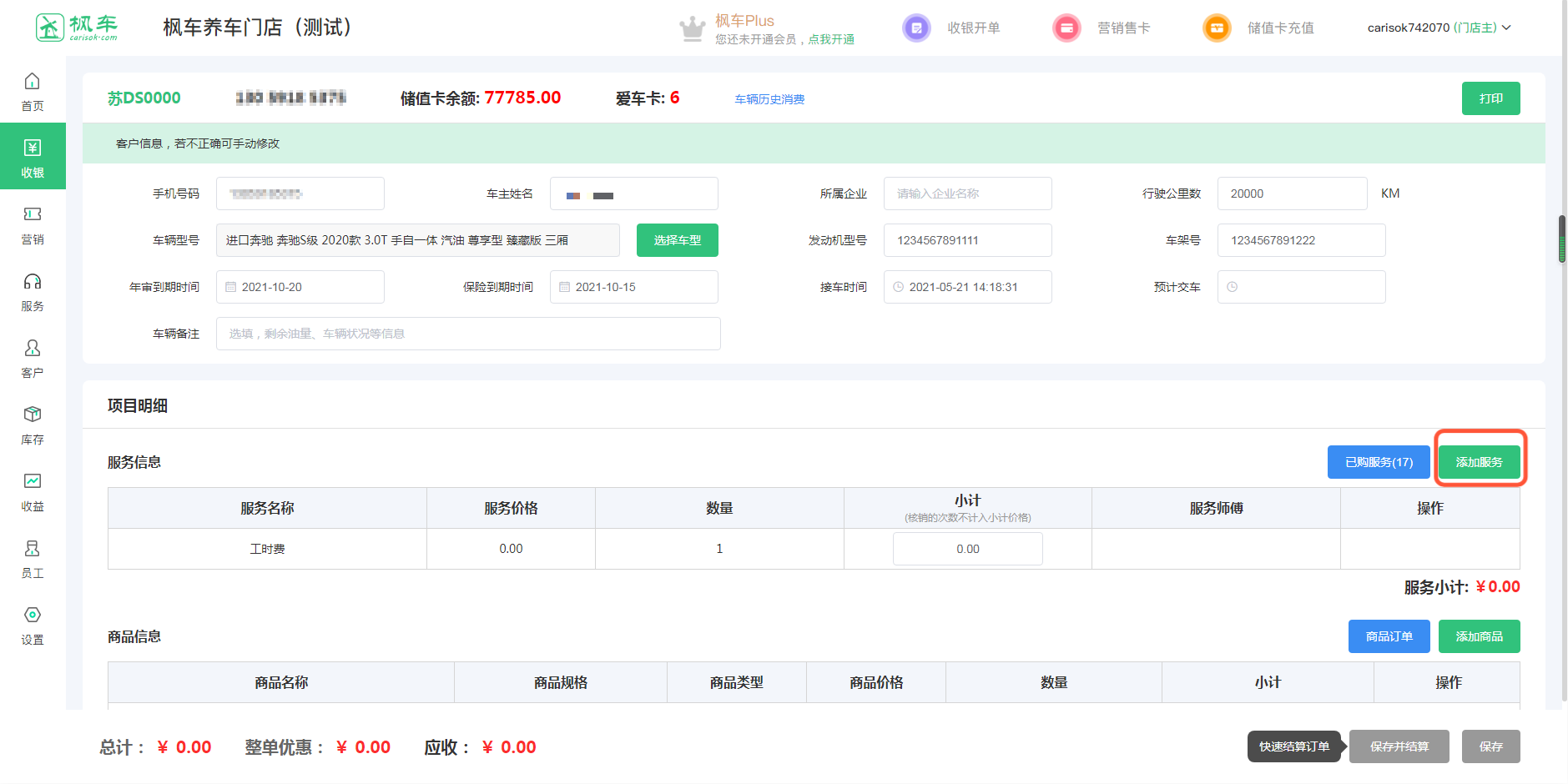The width and height of the screenshot is (1568, 784).
Task: Open the 首页 home icon in sidebar
Action: pyautogui.click(x=33, y=91)
